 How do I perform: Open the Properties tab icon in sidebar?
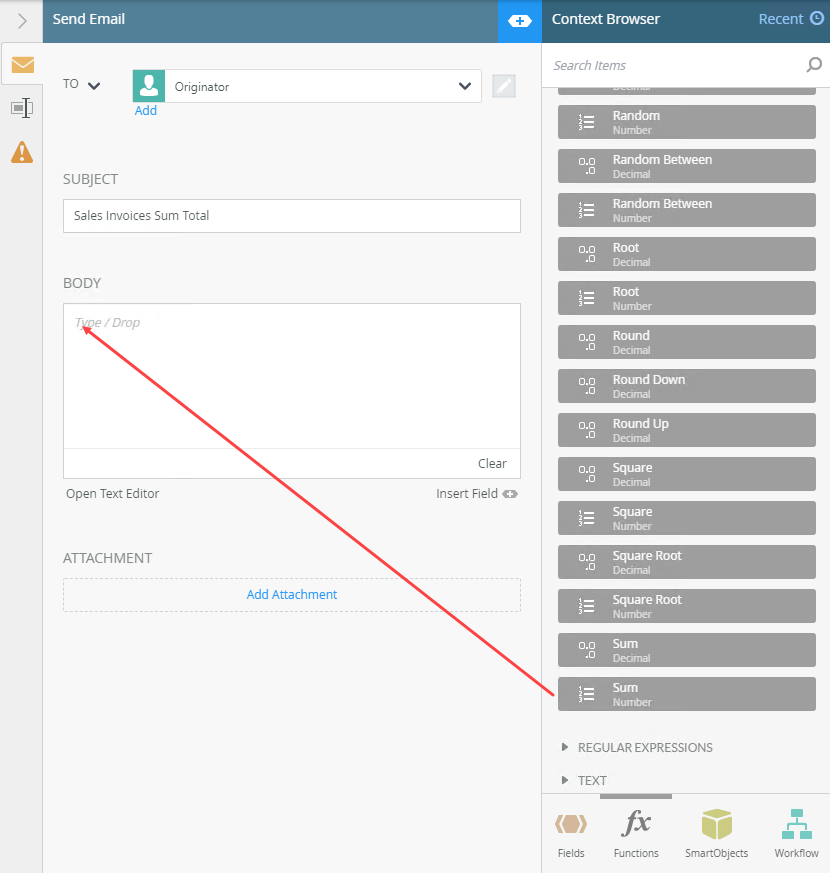pyautogui.click(x=22, y=108)
